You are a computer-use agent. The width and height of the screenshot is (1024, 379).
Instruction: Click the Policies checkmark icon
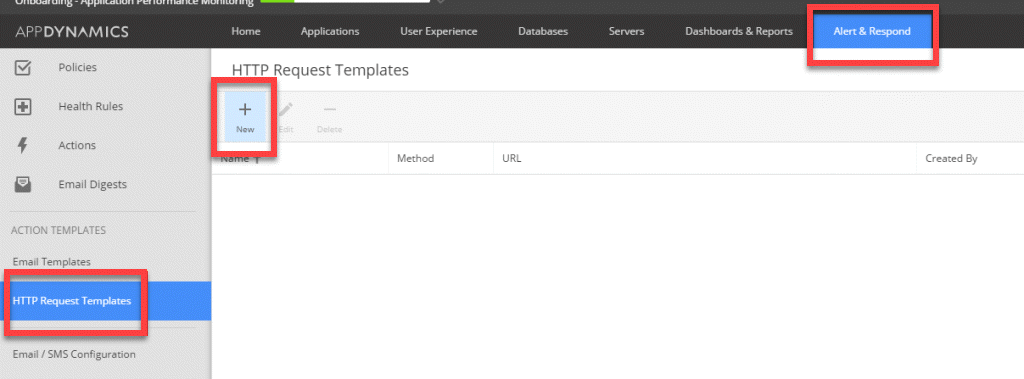click(23, 67)
